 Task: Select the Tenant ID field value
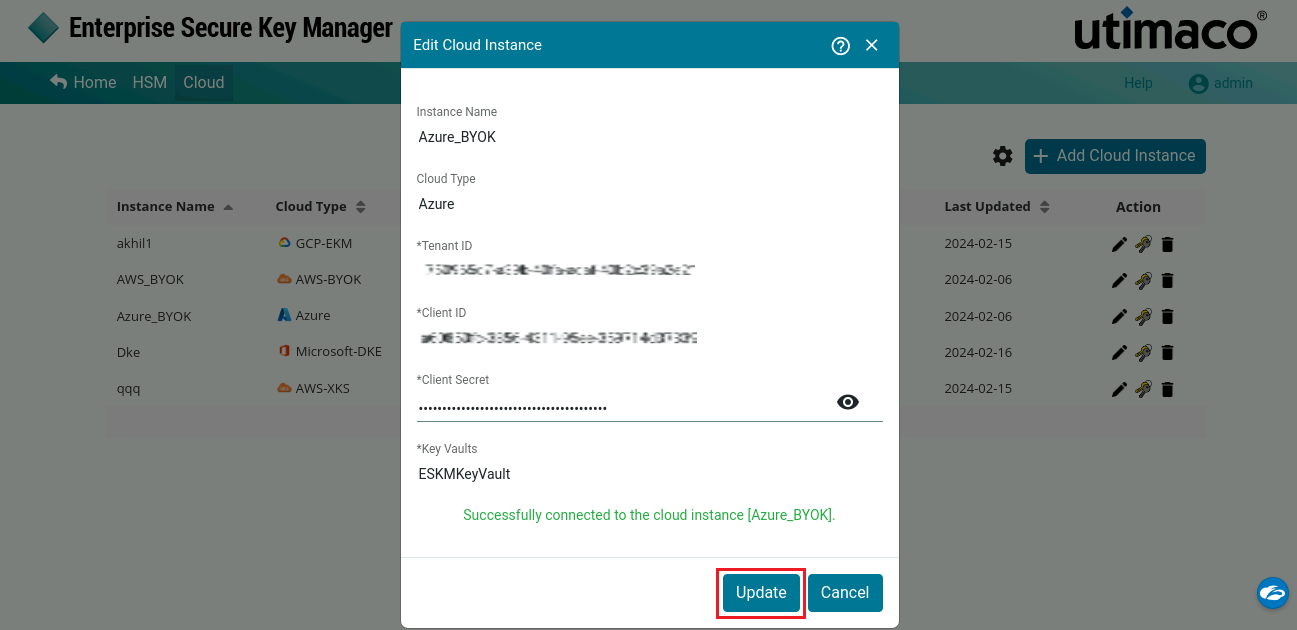[559, 270]
